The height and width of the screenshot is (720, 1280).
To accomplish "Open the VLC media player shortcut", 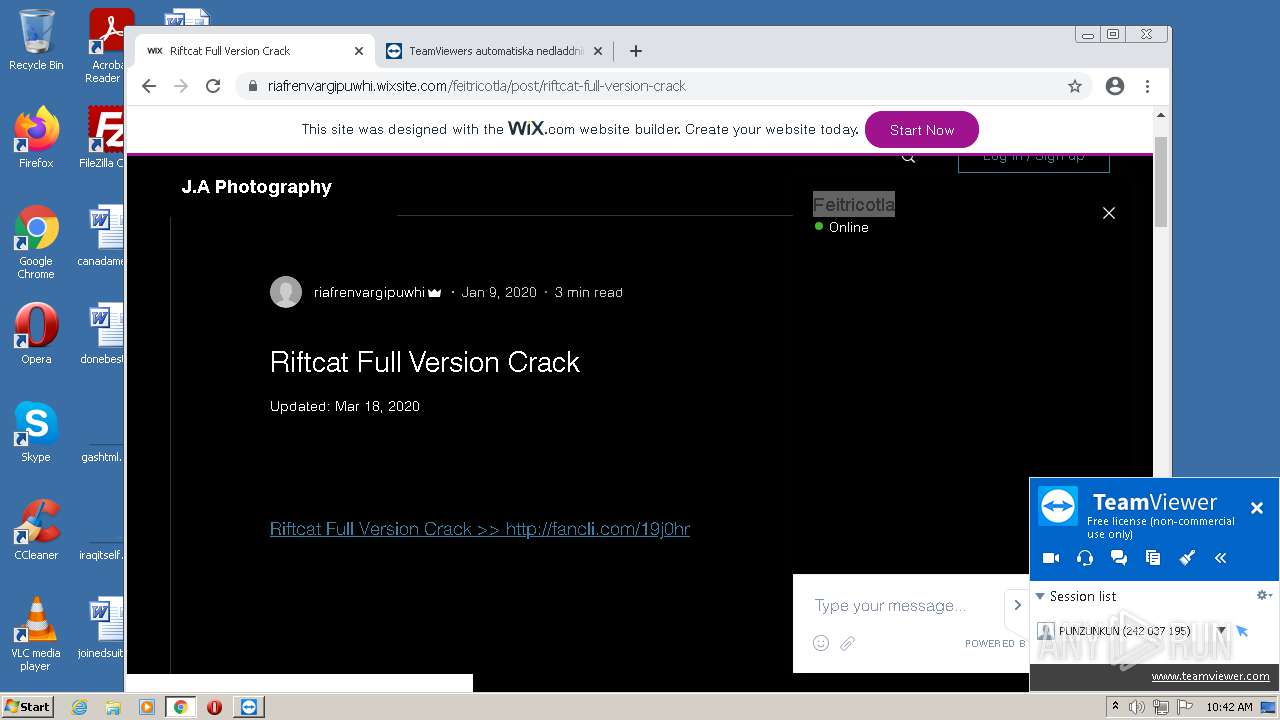I will [36, 634].
